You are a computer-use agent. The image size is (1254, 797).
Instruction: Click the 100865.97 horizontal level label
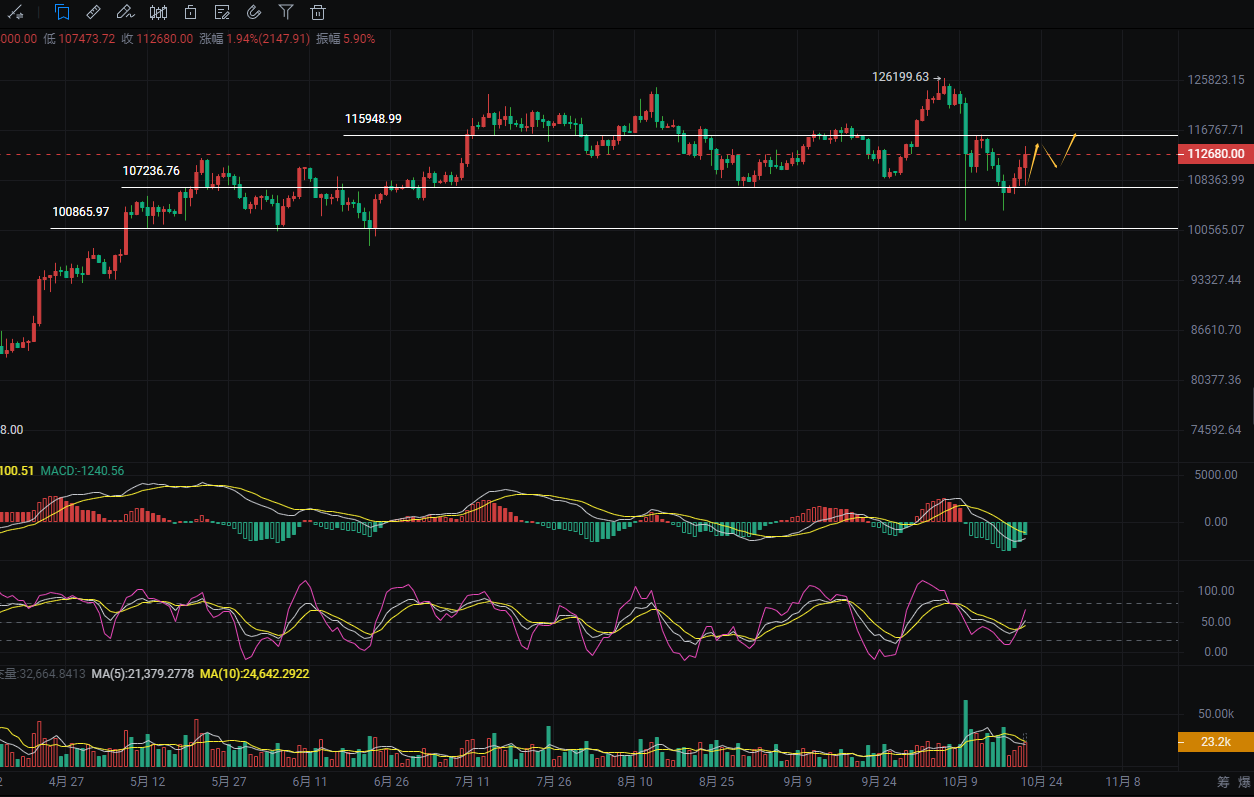[x=81, y=212]
